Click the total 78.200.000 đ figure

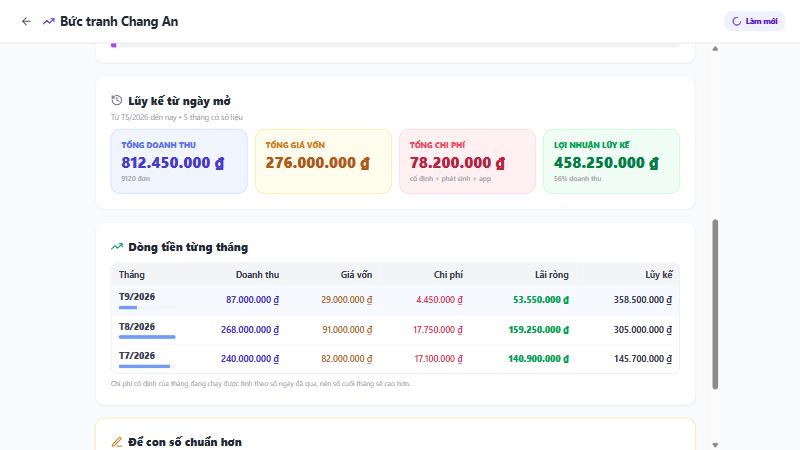(457, 163)
